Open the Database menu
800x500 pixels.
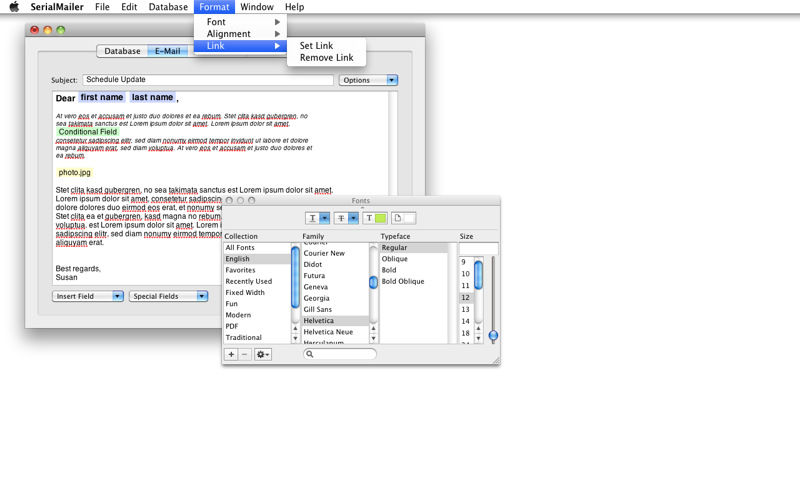tap(168, 7)
